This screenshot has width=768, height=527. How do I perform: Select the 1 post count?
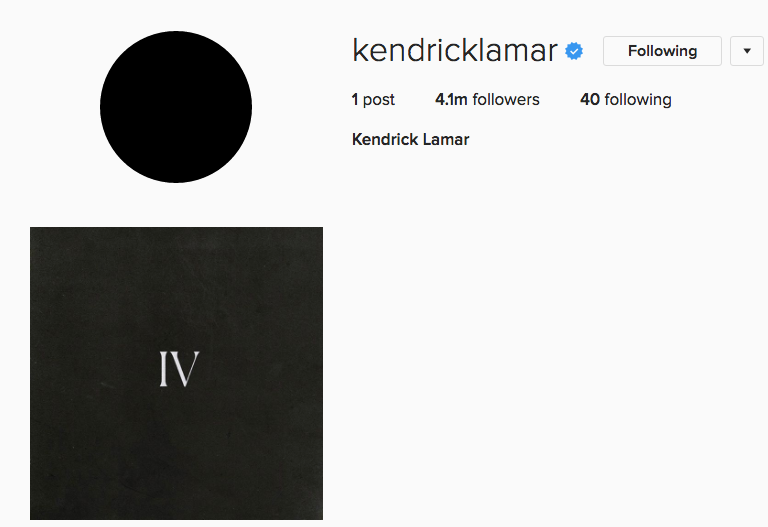tap(373, 99)
